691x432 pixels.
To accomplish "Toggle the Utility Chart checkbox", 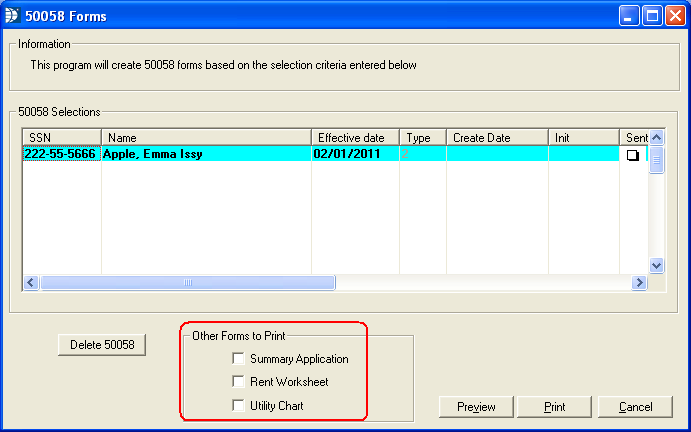I will point(238,406).
